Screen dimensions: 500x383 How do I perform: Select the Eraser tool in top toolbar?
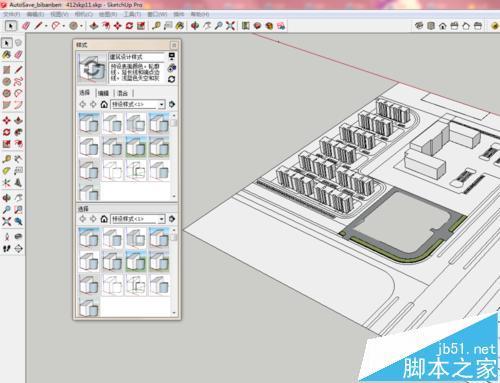coord(26,26)
